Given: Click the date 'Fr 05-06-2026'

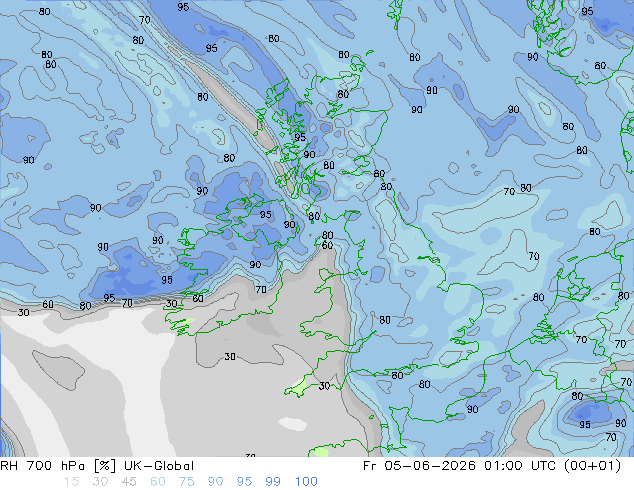Looking at the screenshot, I should 419,466.
